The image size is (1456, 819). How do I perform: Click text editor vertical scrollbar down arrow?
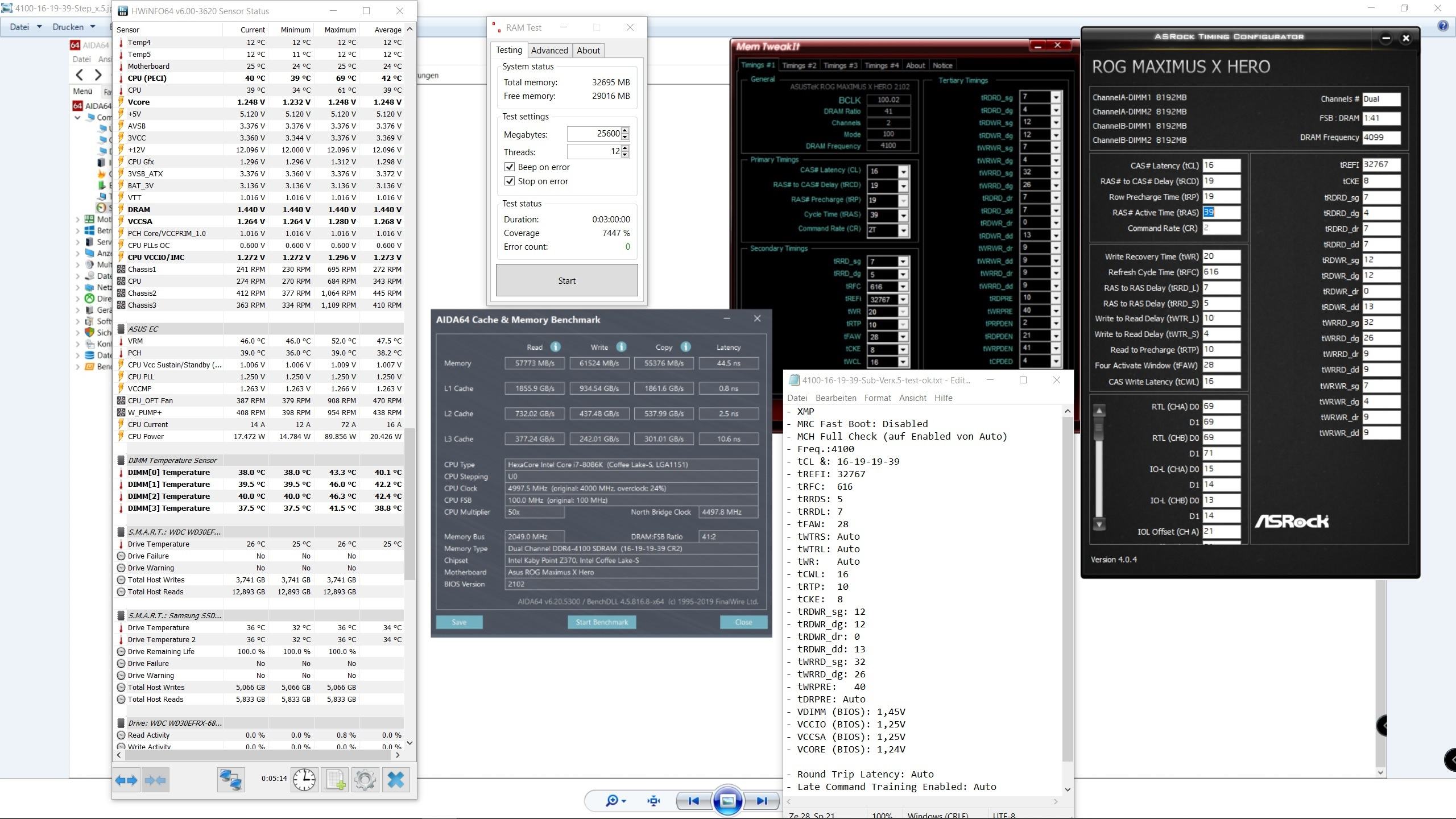[x=1067, y=789]
